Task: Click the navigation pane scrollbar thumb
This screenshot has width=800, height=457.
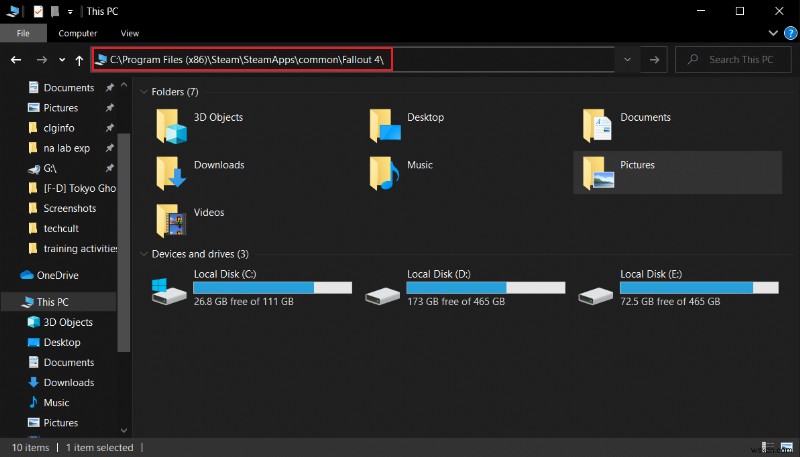Action: 124,242
